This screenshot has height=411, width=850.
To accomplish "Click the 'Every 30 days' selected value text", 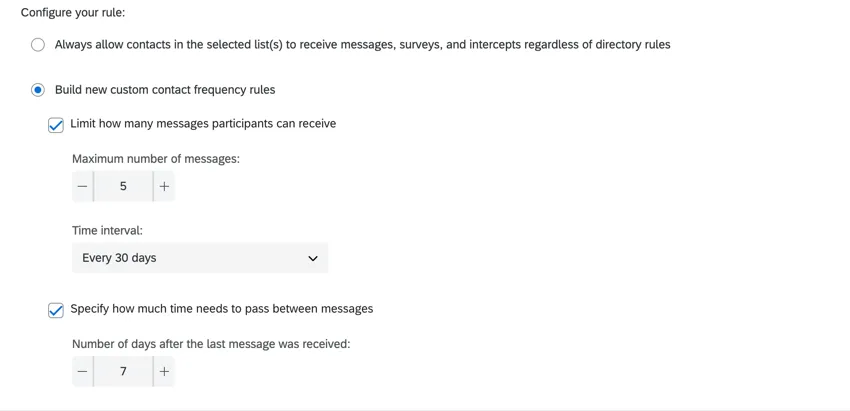I will pyautogui.click(x=119, y=258).
